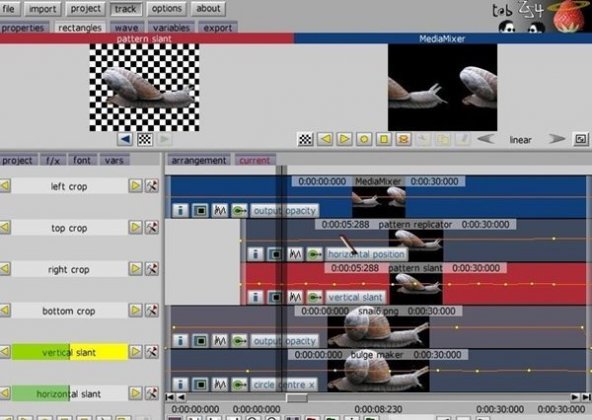Click the preview window icon right of linear
Screen dimensions: 592x420
click(581, 139)
